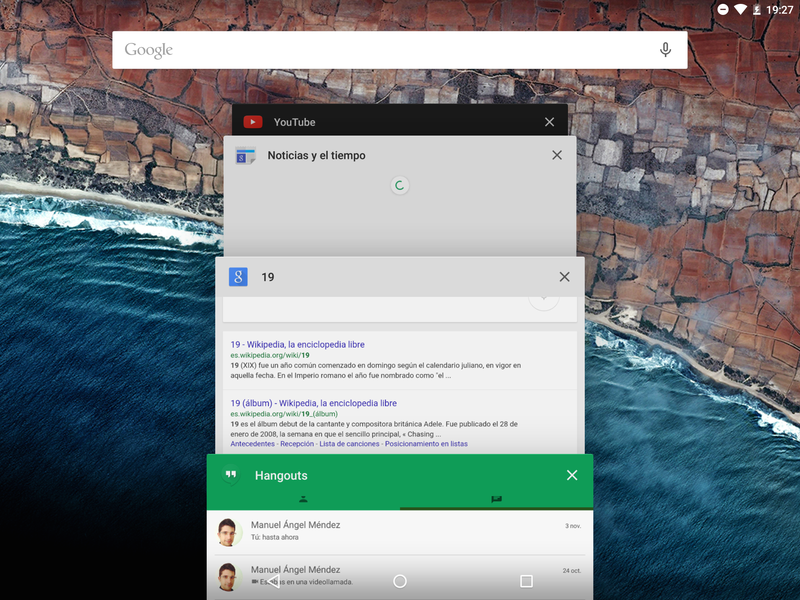Viewport: 800px width, 600px height.
Task: Dismiss the 19 search card
Action: [564, 277]
